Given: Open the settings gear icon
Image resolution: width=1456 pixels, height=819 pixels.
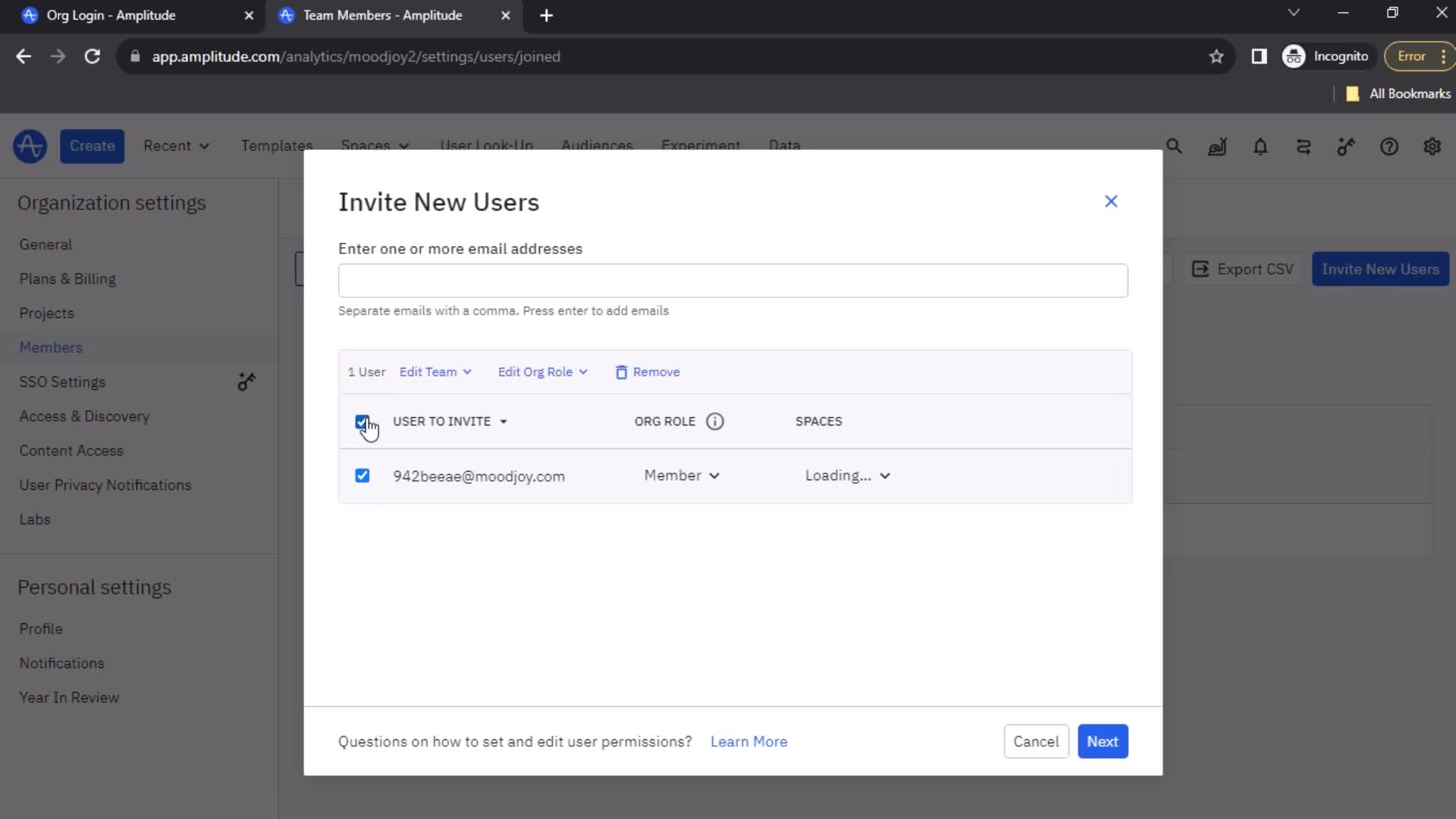Looking at the screenshot, I should click(1432, 146).
